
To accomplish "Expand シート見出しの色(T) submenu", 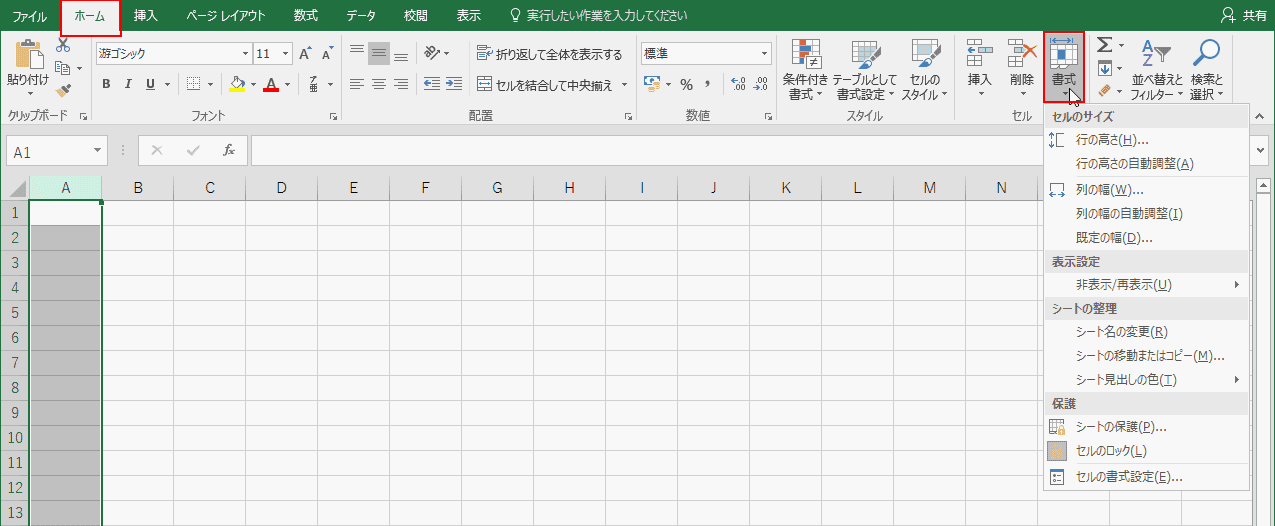I will pyautogui.click(x=1146, y=380).
